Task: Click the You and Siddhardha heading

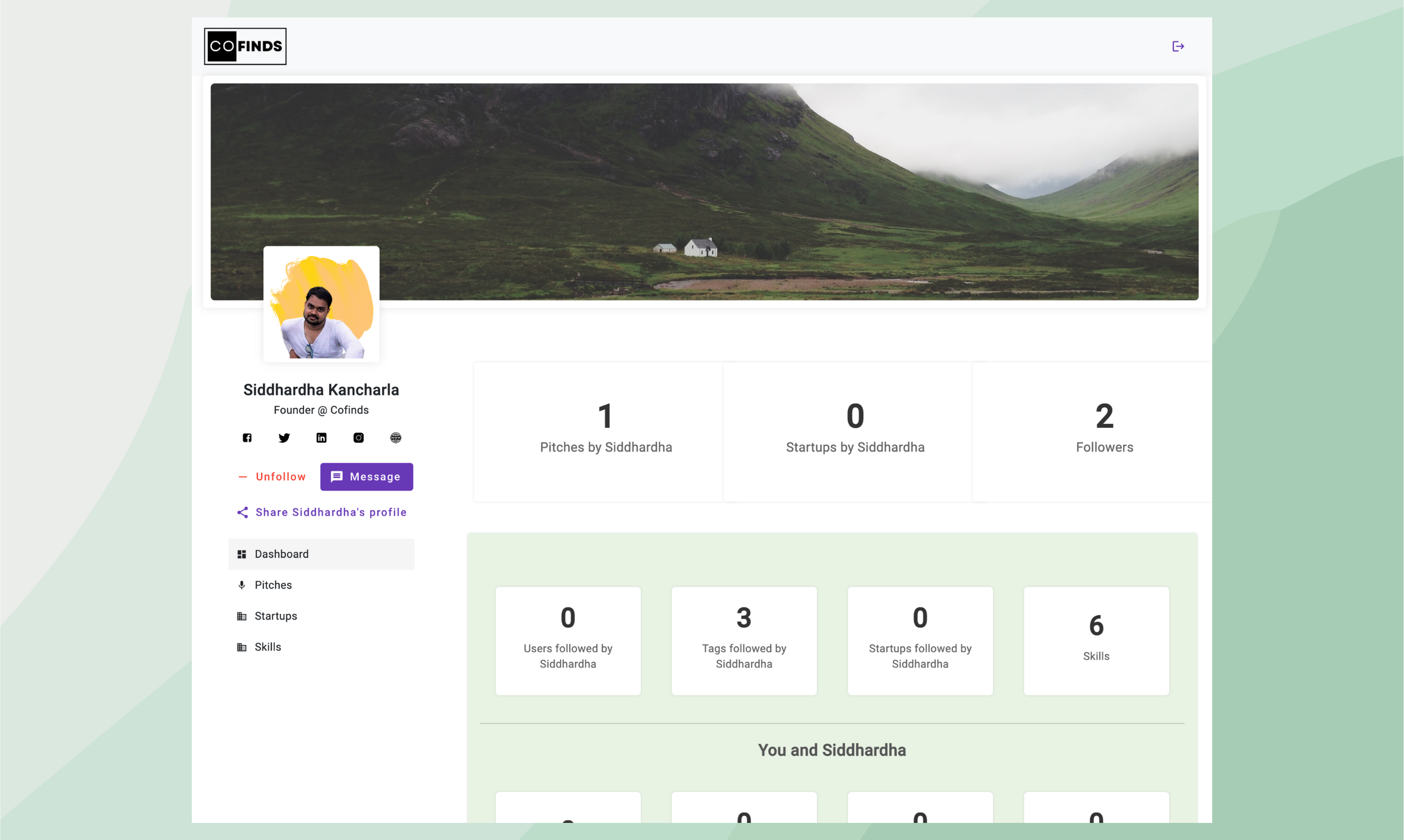Action: click(x=832, y=750)
